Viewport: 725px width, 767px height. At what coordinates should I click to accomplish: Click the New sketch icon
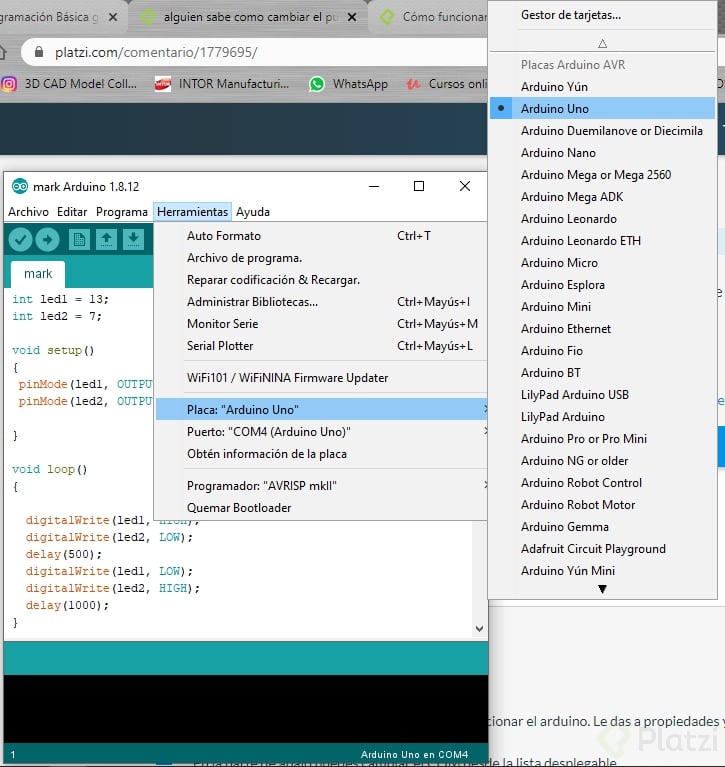point(79,240)
